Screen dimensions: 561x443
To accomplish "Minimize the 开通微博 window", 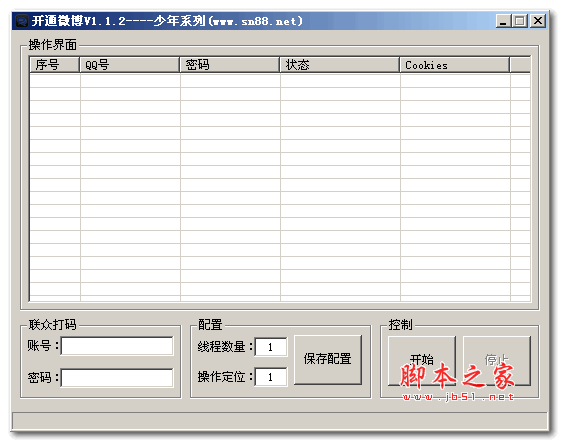I will tap(503, 21).
